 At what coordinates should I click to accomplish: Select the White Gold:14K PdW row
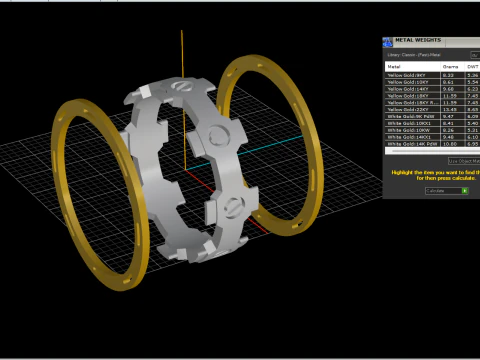pyautogui.click(x=433, y=144)
